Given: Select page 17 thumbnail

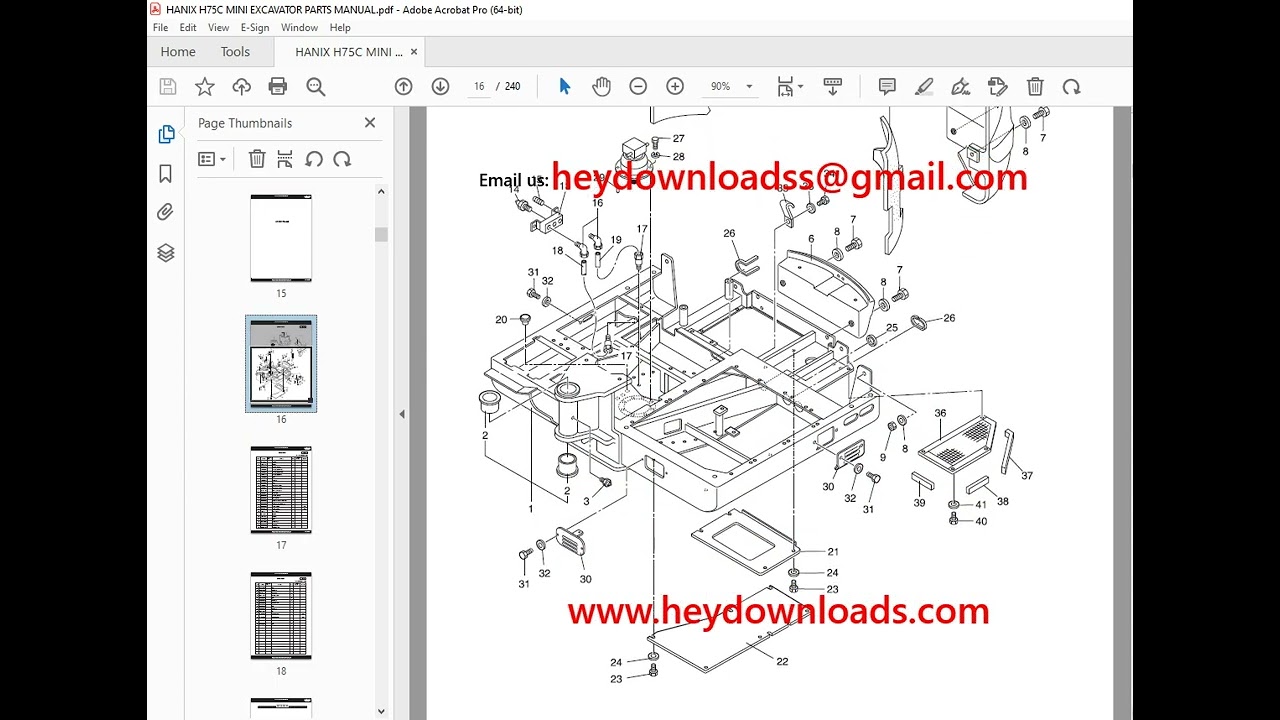Looking at the screenshot, I should coord(281,490).
